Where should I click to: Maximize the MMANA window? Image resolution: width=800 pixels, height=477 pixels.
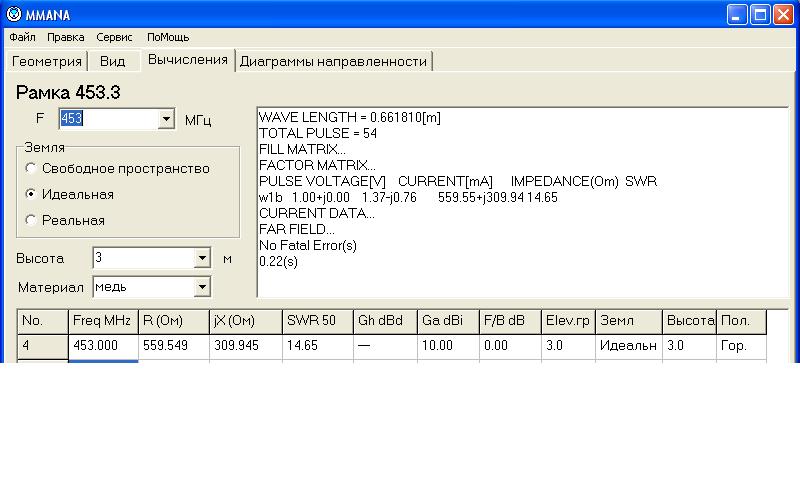(x=760, y=15)
